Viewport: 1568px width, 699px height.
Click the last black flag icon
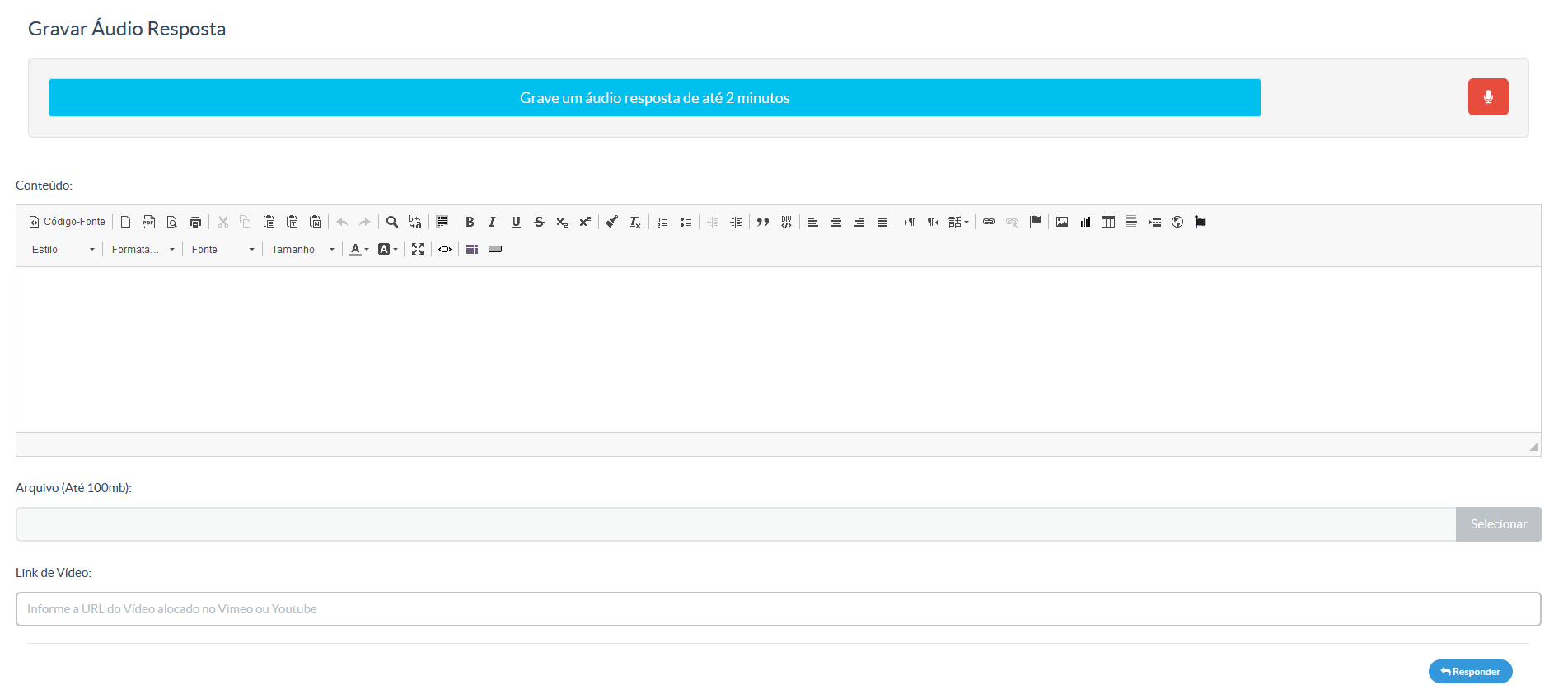coord(1201,222)
